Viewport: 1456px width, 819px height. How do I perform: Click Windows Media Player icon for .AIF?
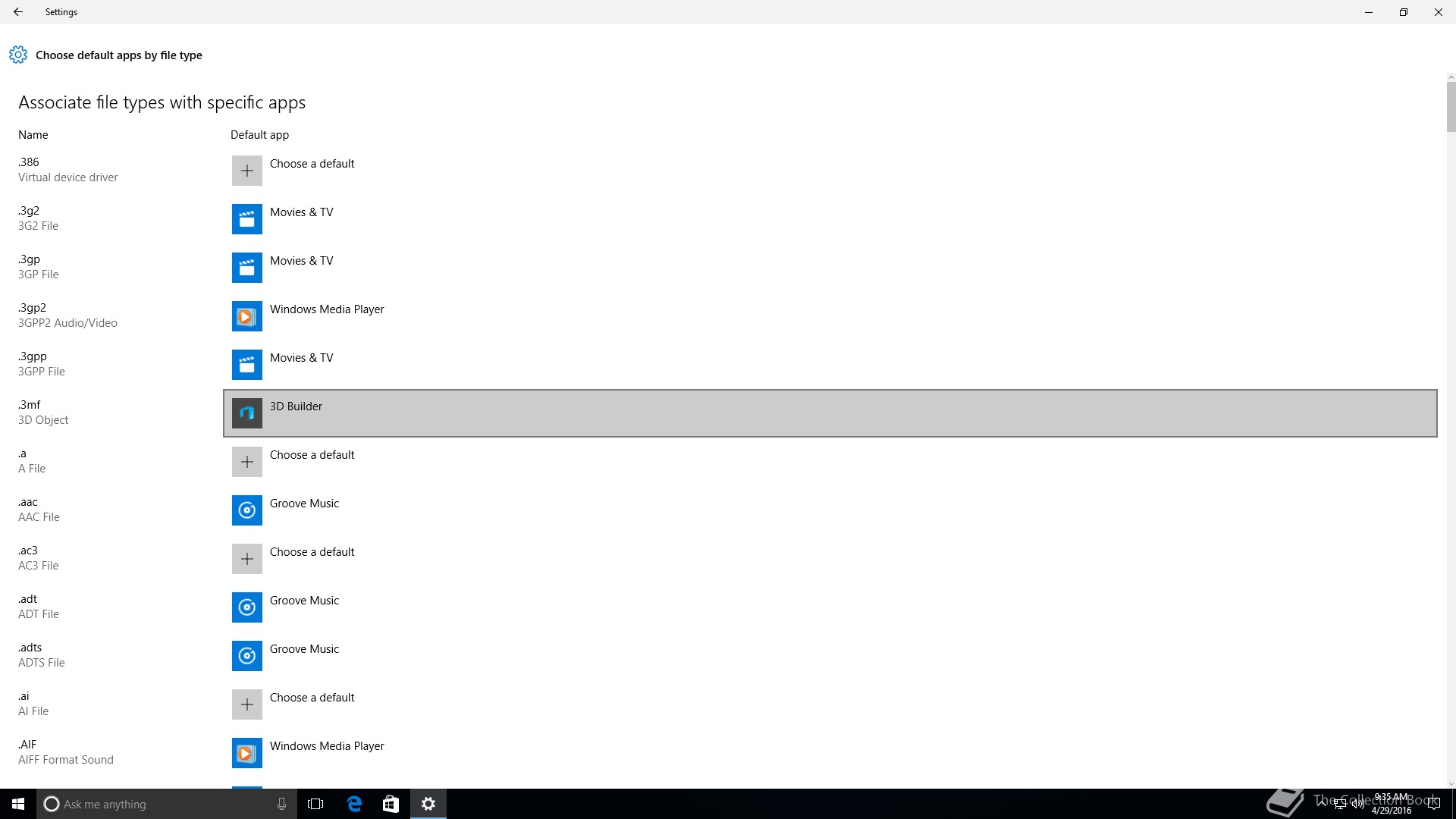click(247, 753)
